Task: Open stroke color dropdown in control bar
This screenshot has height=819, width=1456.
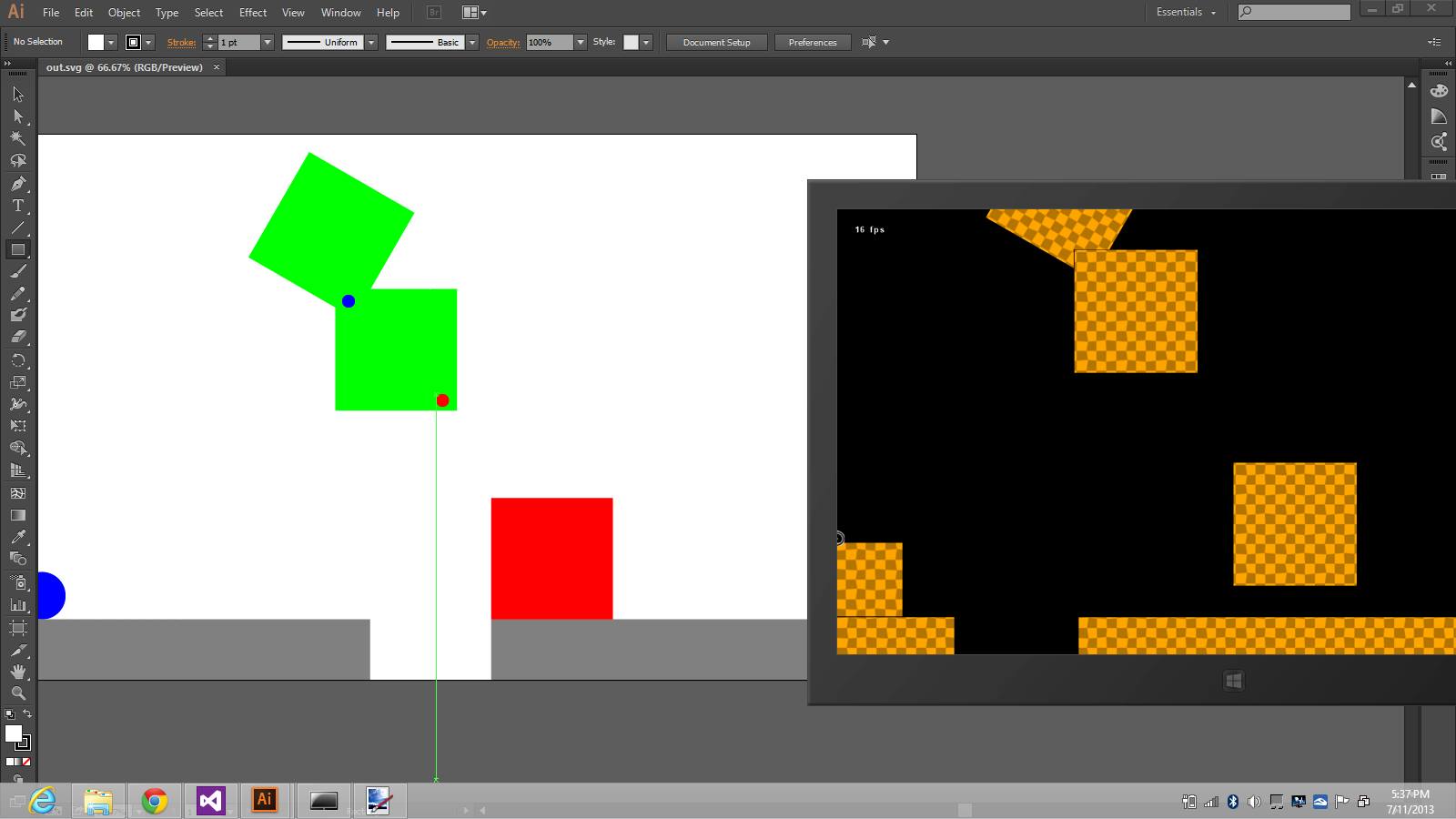Action: point(148,43)
